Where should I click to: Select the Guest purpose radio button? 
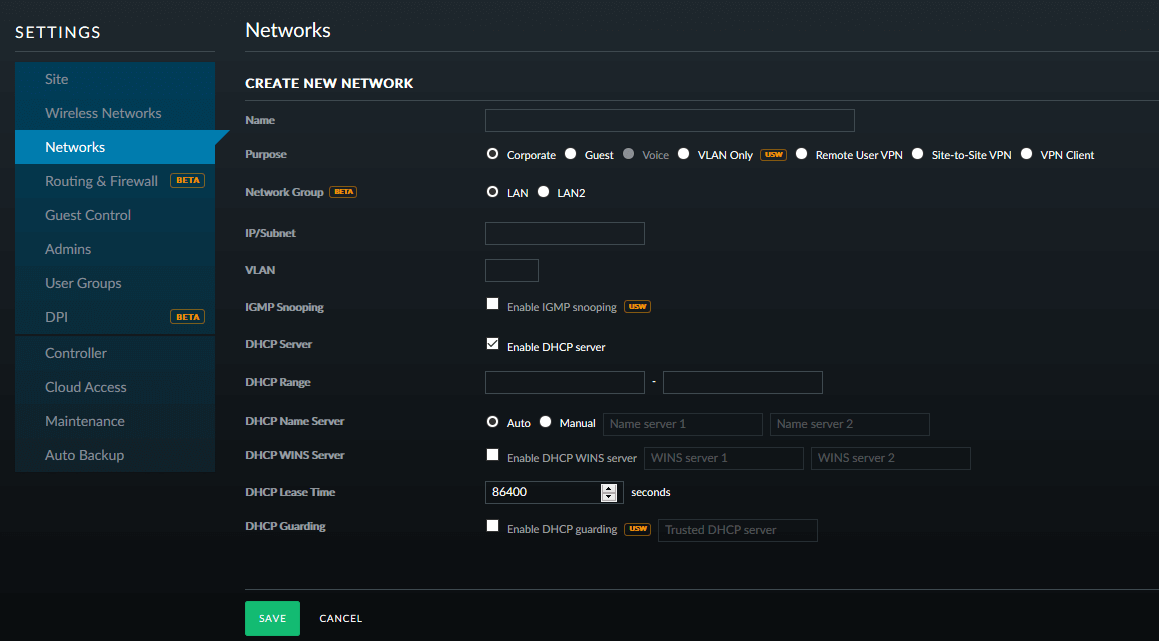click(571, 154)
